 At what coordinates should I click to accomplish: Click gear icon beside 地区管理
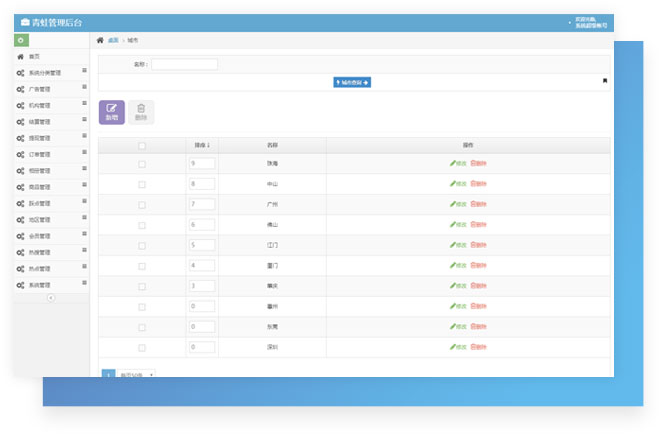coord(20,220)
